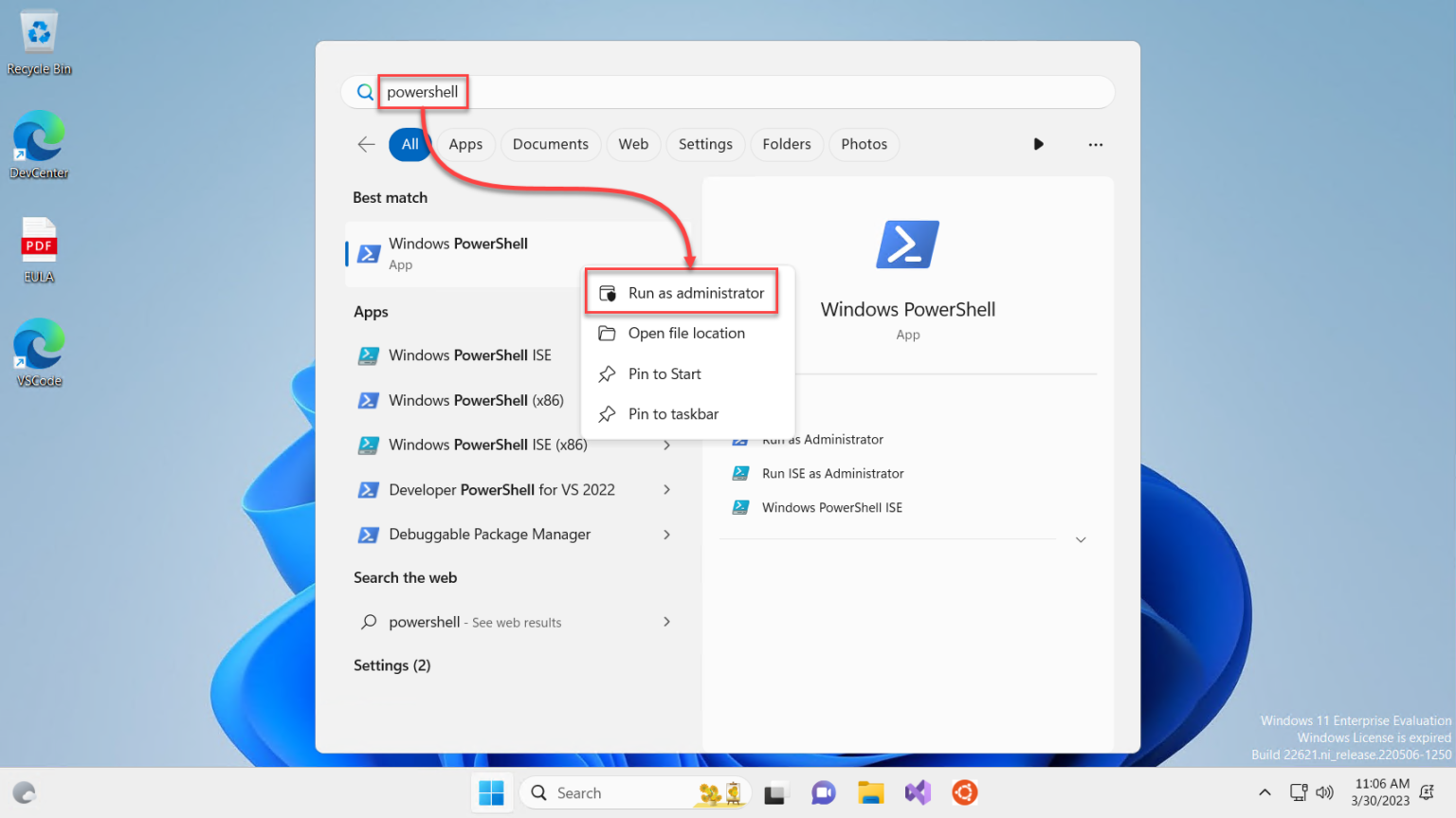
Task: Select Run ISE as Administrator option
Action: click(x=832, y=473)
